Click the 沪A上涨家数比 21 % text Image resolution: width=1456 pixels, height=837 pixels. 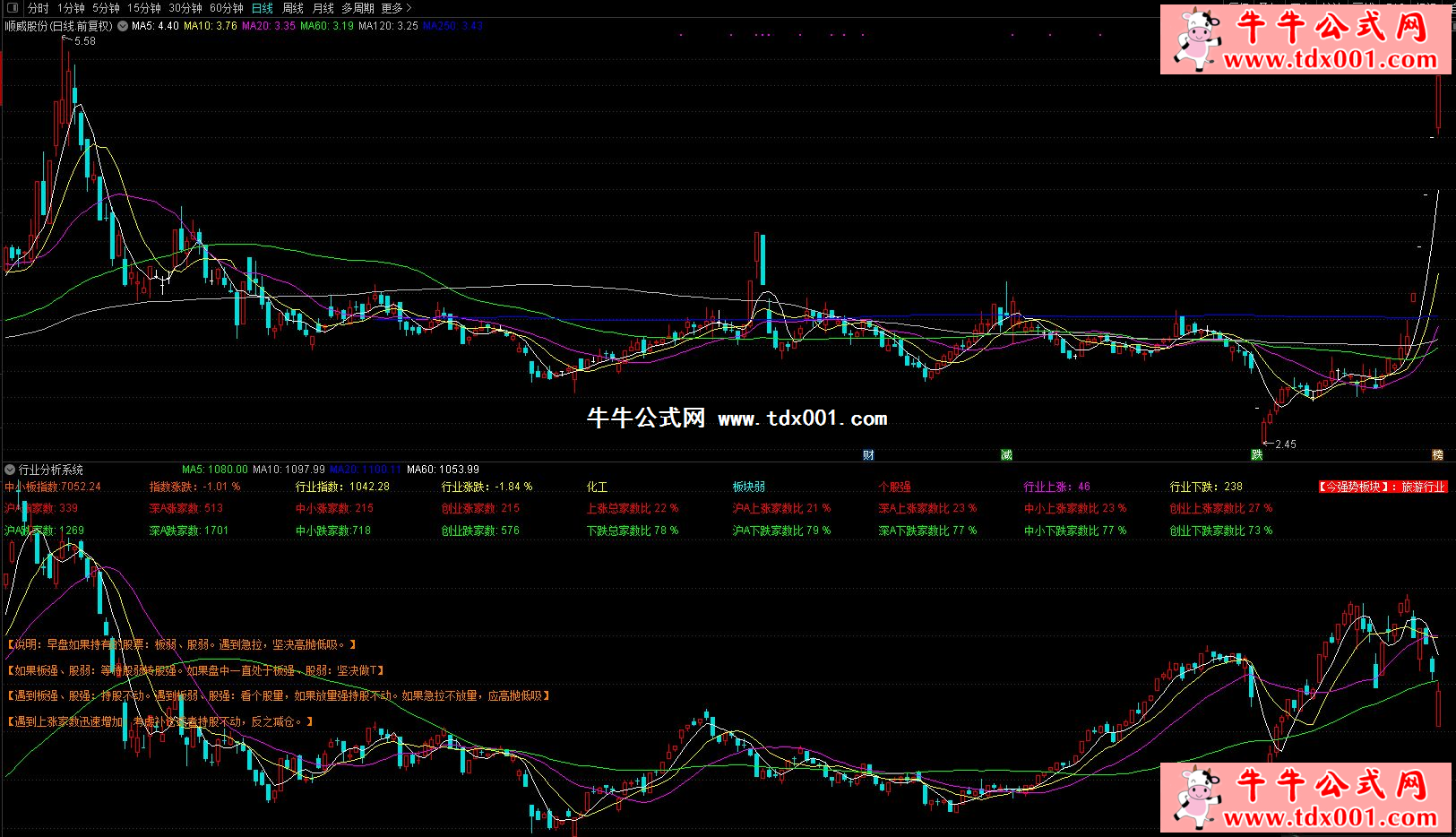[781, 508]
